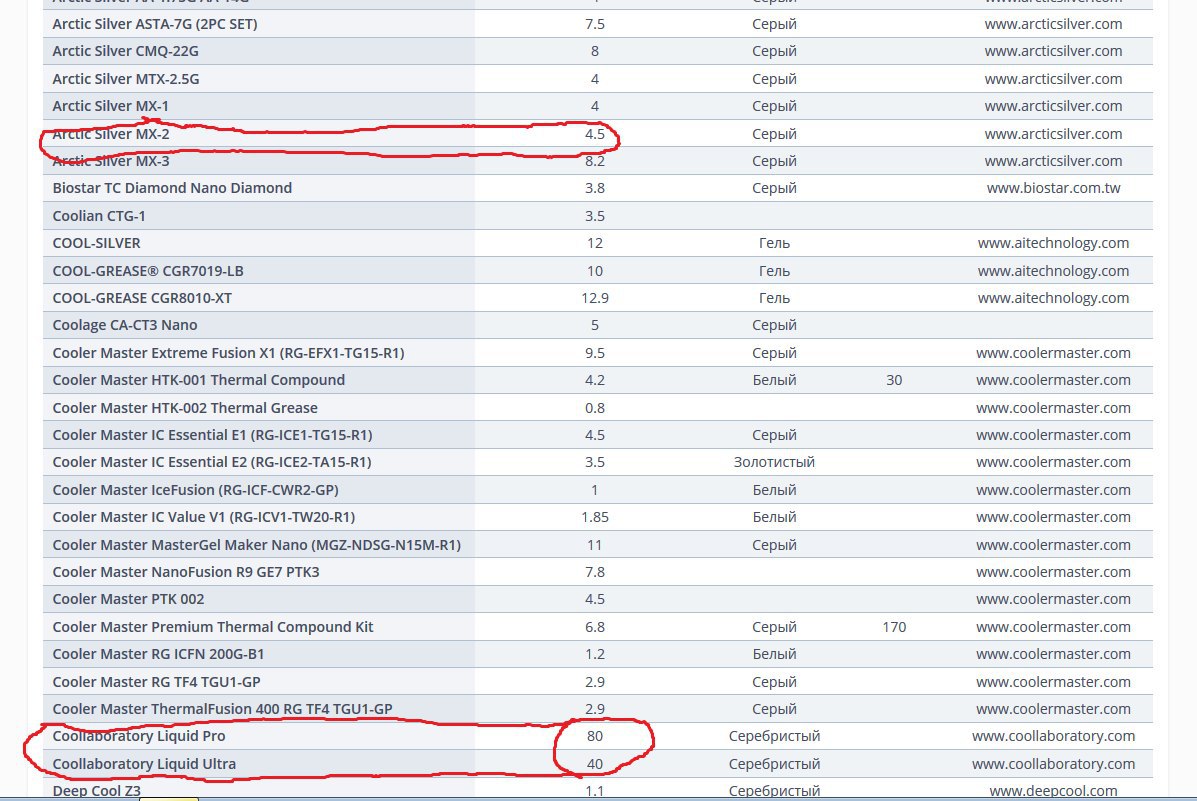Select COOL-GREASE® CGR7019-LB name cell

(148, 270)
